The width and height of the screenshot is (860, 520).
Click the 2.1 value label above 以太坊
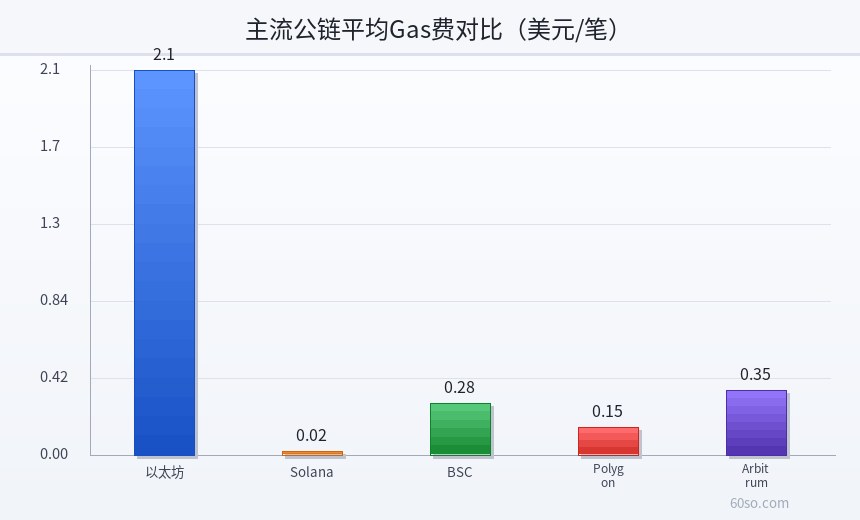tap(164, 54)
